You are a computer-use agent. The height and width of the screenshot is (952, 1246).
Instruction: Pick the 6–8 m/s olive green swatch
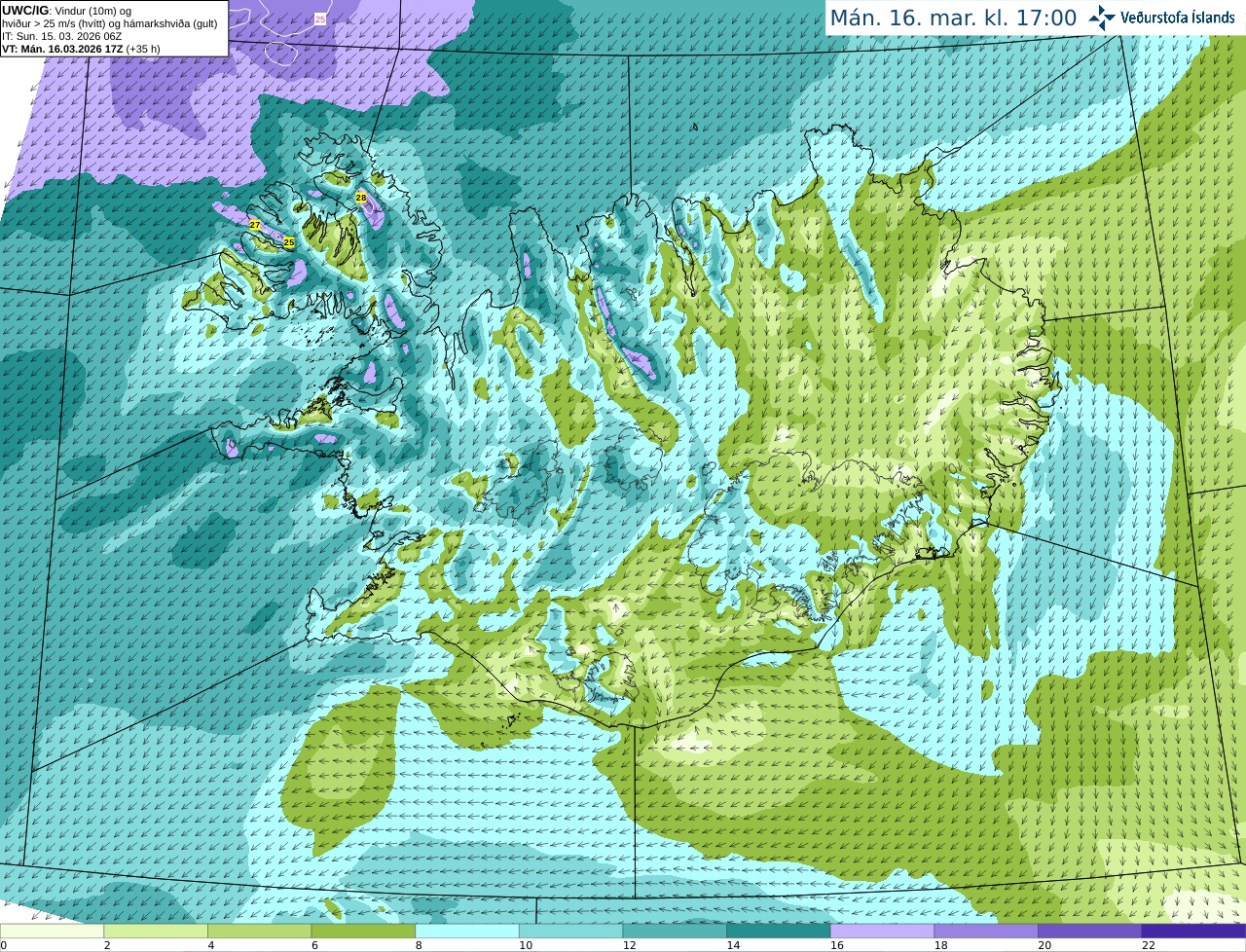point(363,931)
